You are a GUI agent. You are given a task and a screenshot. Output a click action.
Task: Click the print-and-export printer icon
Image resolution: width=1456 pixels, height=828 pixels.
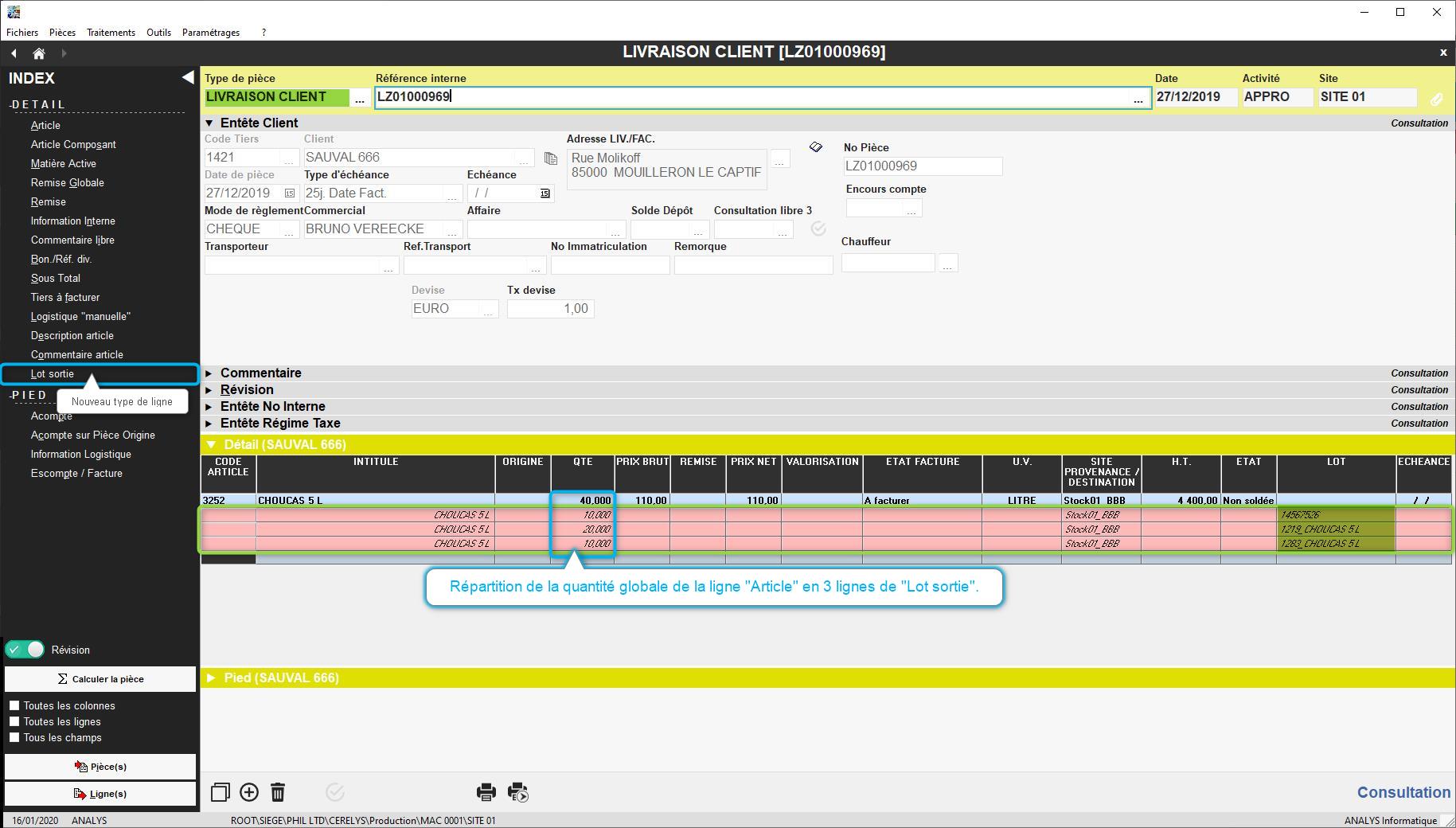coord(518,792)
